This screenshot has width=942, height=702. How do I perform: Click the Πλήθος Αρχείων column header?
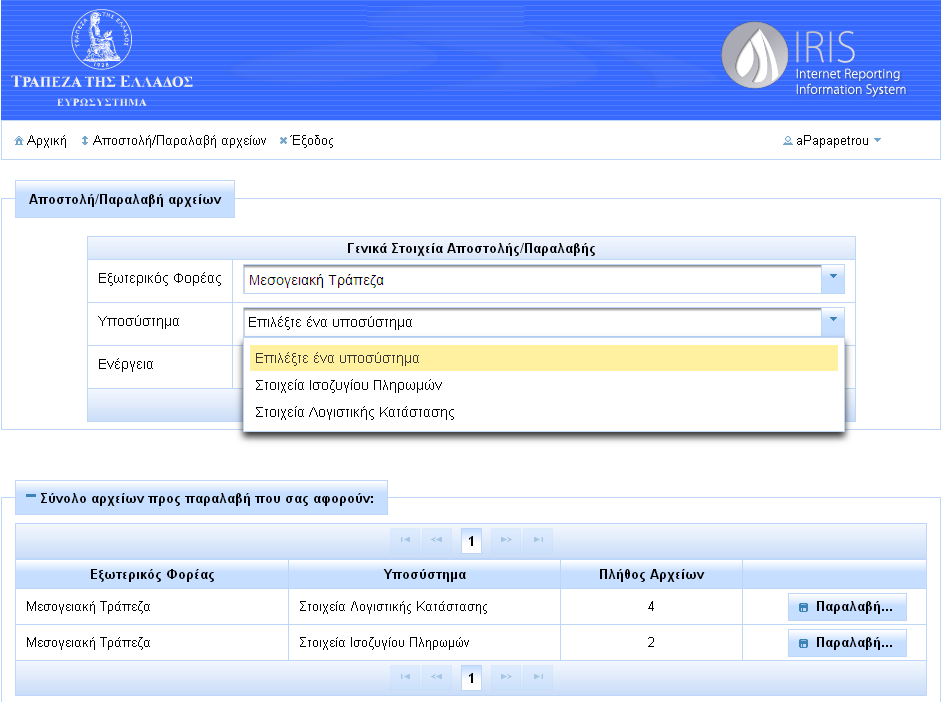(x=652, y=575)
